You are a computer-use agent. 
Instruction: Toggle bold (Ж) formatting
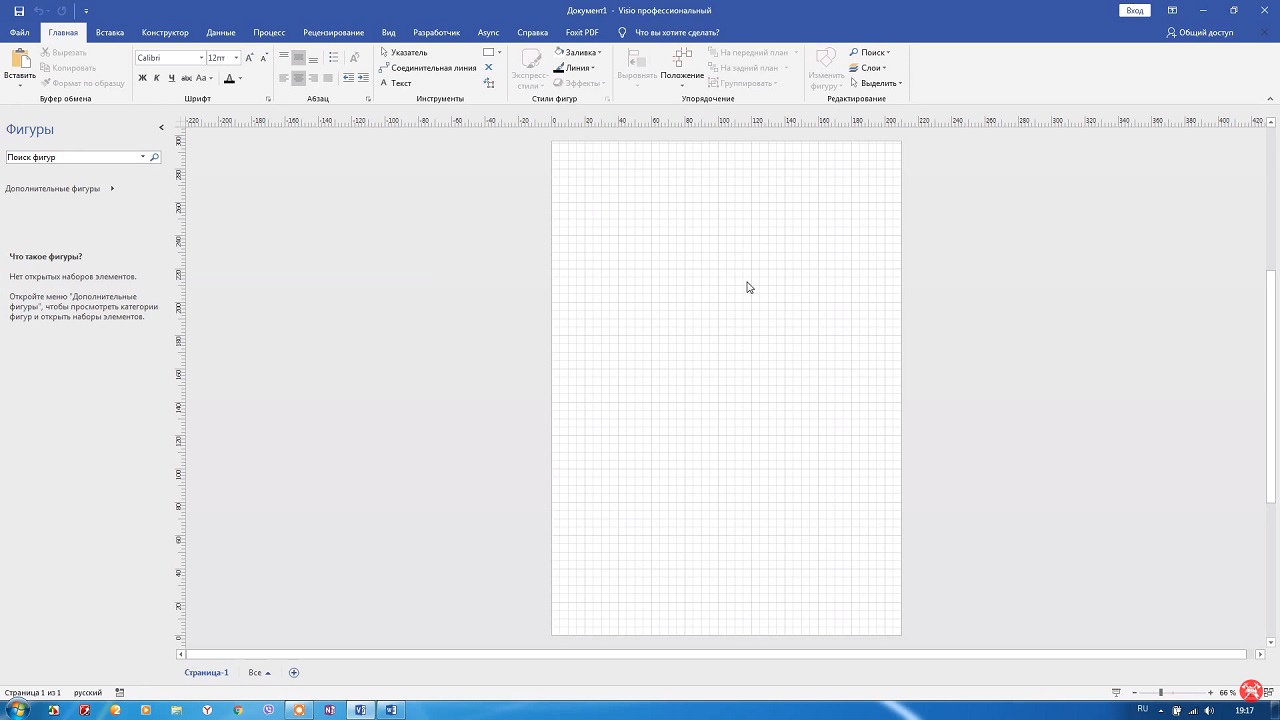click(142, 78)
